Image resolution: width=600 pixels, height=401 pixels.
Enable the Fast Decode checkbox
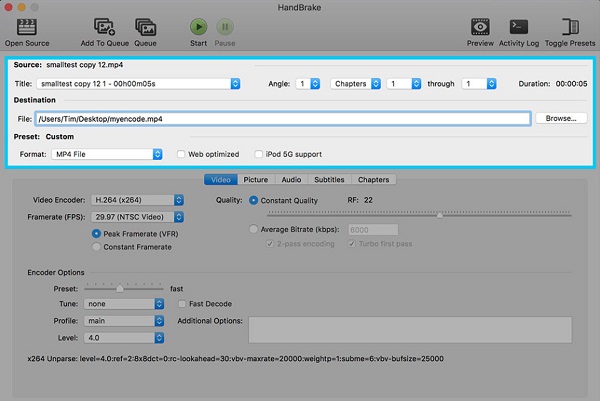click(182, 304)
